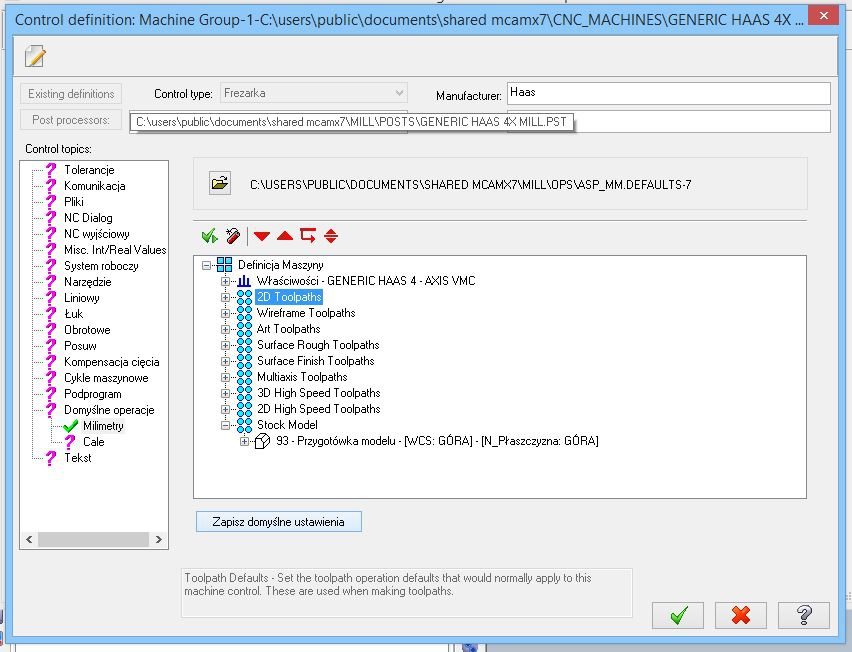Select the NC Dialog control topic
The width and height of the screenshot is (852, 652).
(88, 218)
